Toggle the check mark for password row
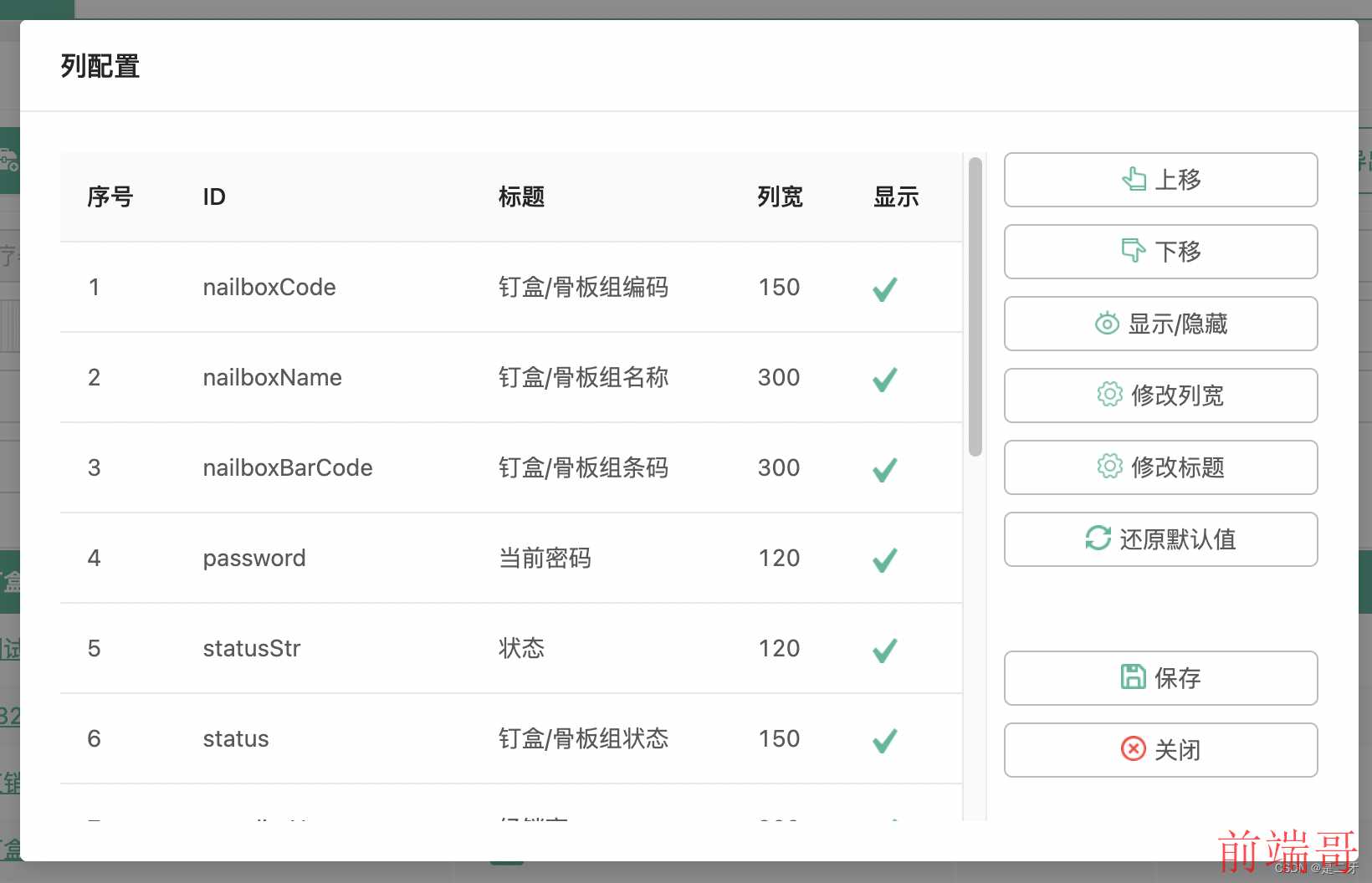The width and height of the screenshot is (1372, 883). (x=884, y=559)
